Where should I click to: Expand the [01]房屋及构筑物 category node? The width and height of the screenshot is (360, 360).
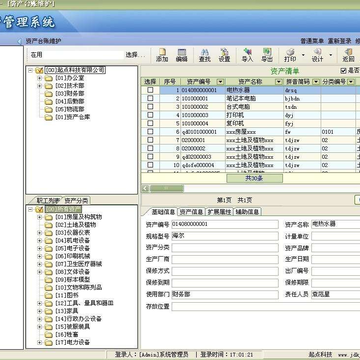(x=39, y=217)
